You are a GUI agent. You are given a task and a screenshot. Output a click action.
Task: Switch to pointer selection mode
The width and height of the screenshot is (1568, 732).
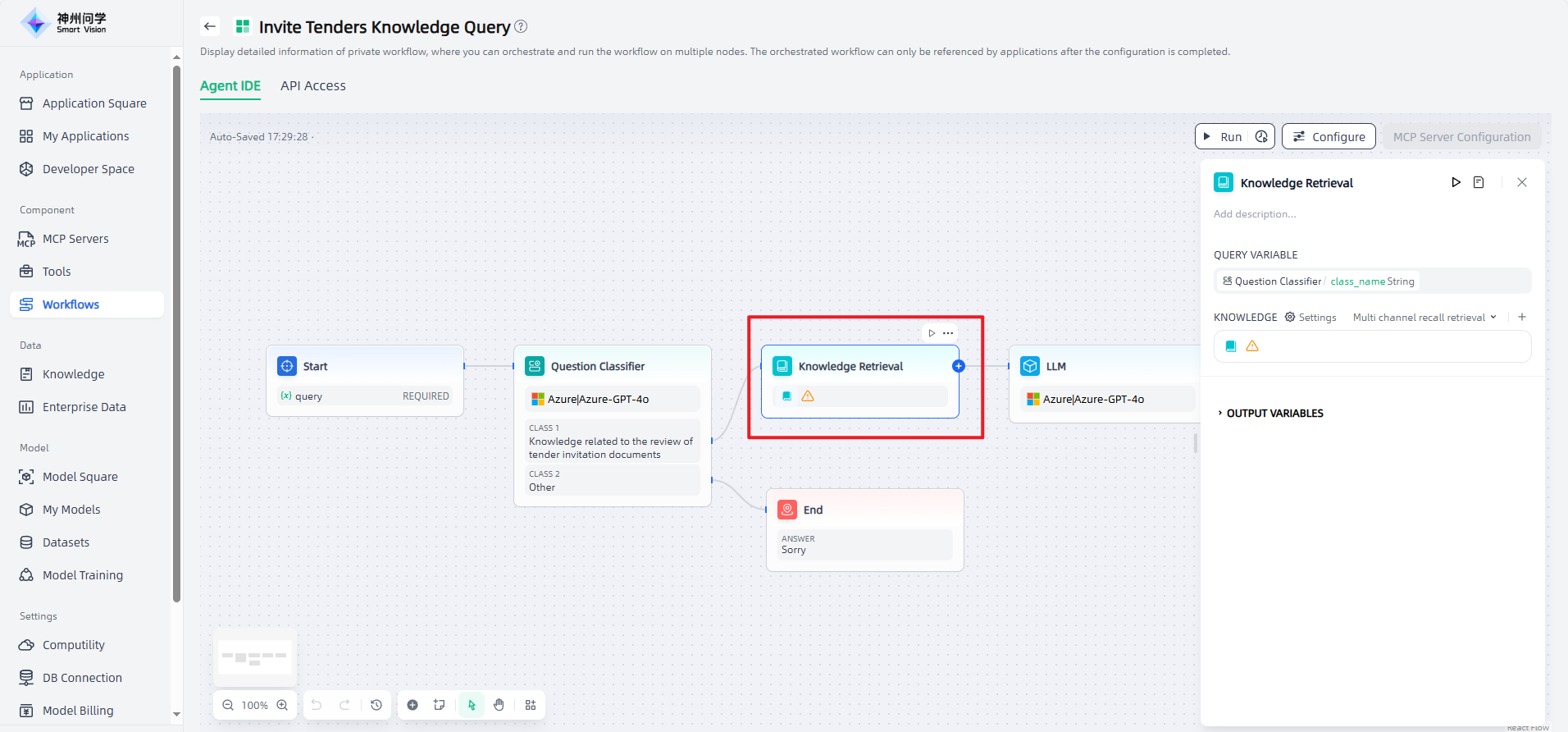472,705
